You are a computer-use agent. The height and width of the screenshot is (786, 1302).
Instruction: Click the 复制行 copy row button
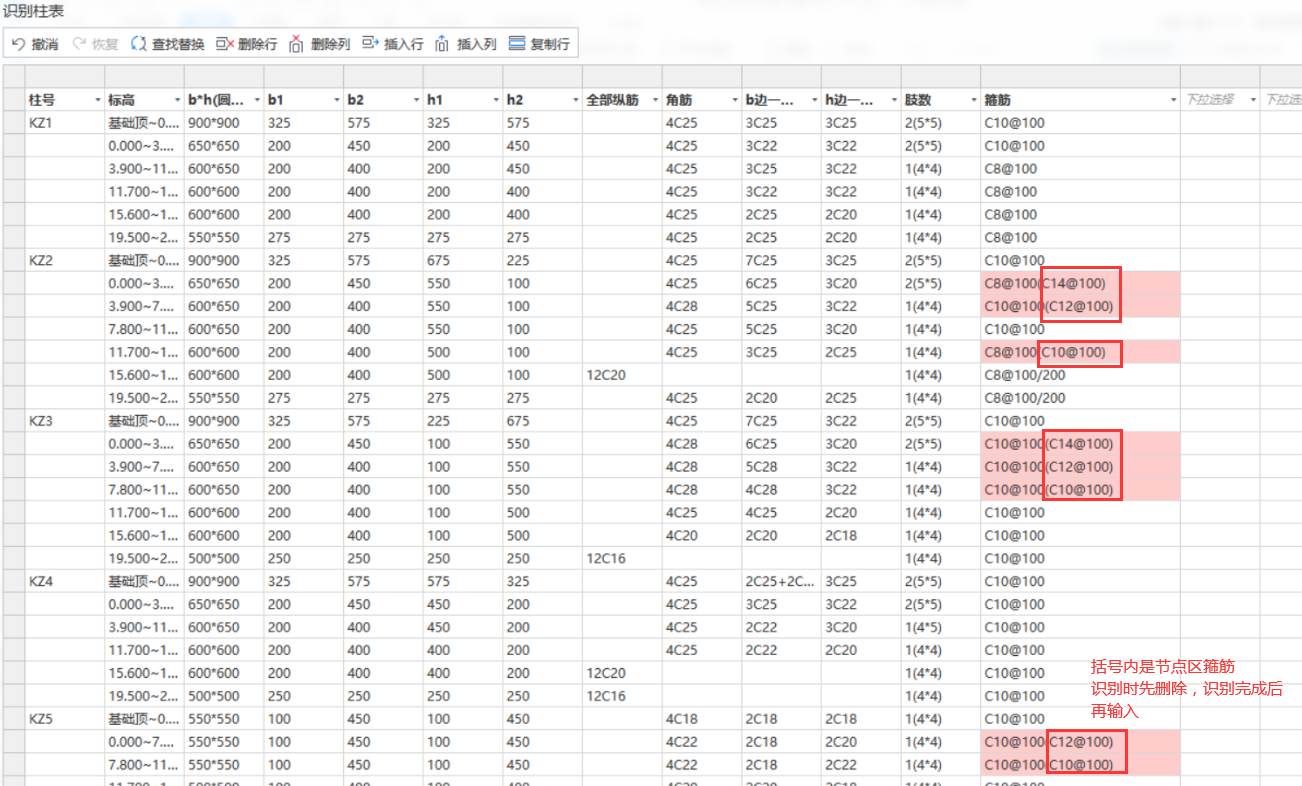(539, 44)
